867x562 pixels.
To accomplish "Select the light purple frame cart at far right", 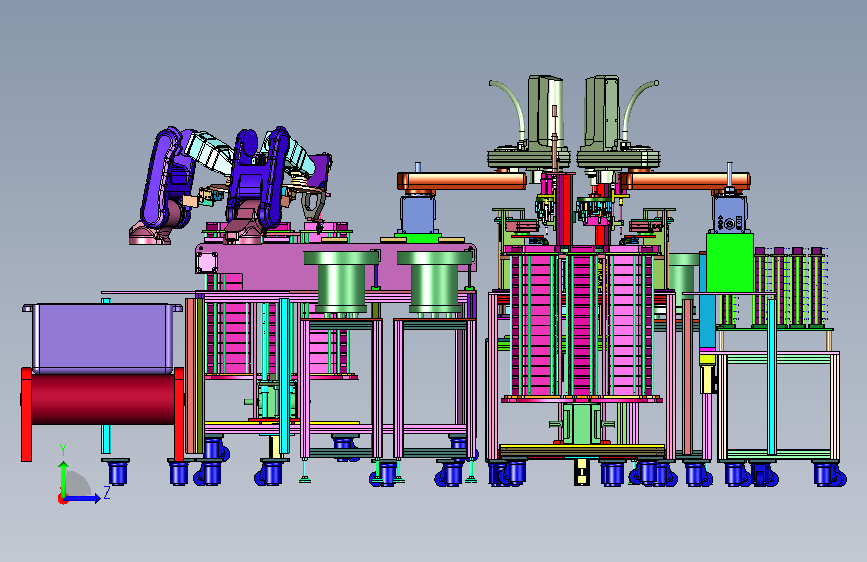I will [779, 407].
